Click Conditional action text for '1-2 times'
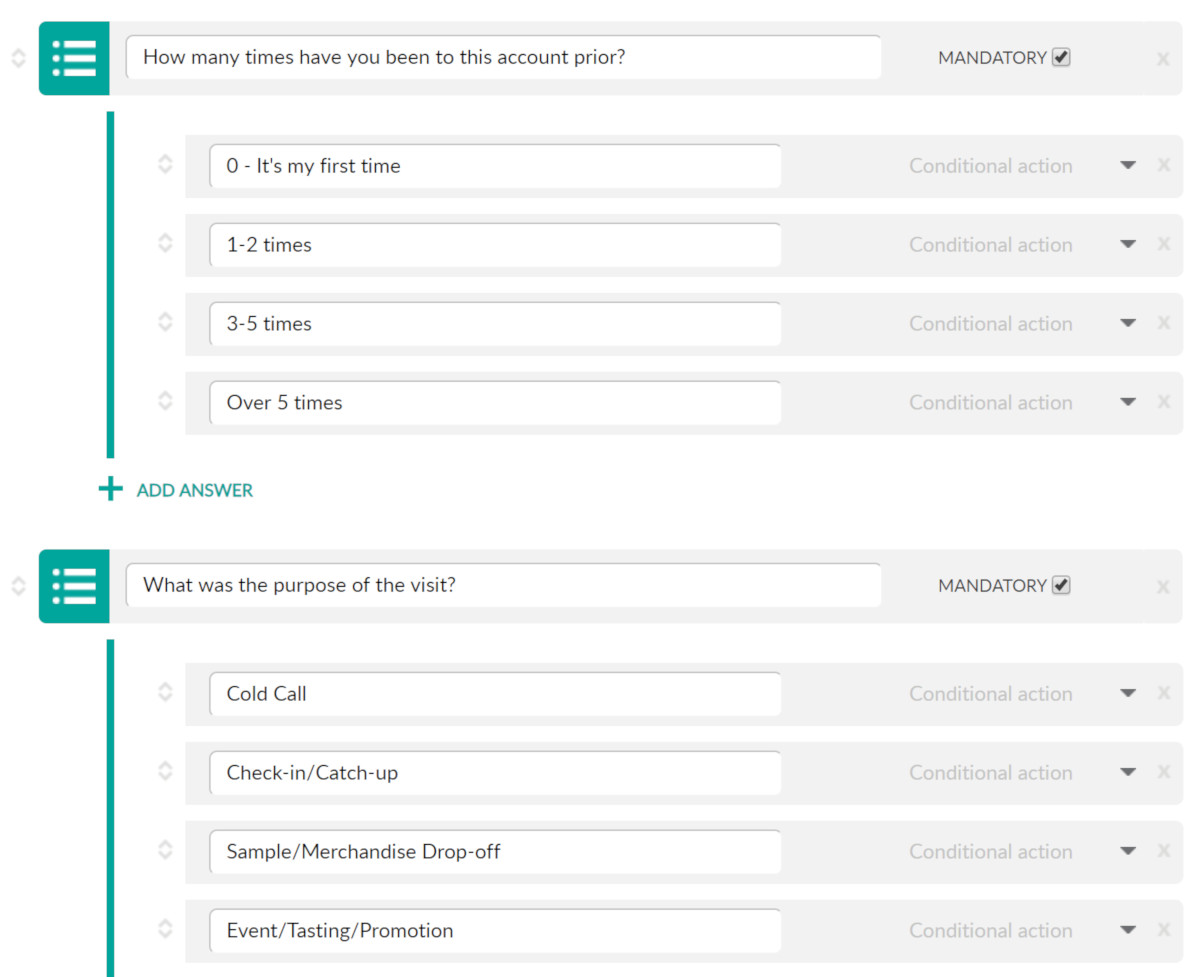This screenshot has height=977, width=1200. (x=991, y=245)
